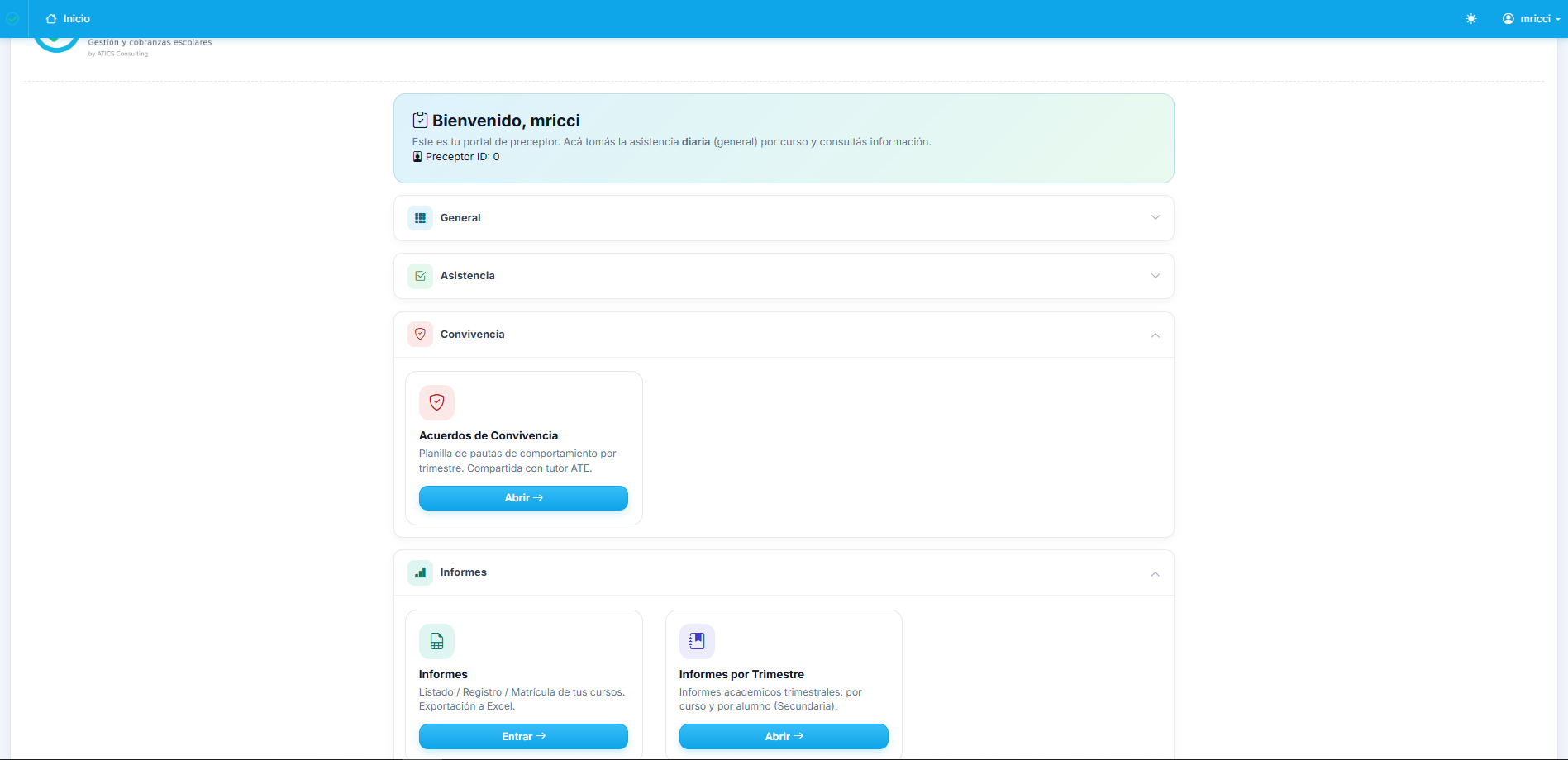Collapse the Informes section chevron
Viewport: 1568px width, 760px height.
[x=1155, y=574]
